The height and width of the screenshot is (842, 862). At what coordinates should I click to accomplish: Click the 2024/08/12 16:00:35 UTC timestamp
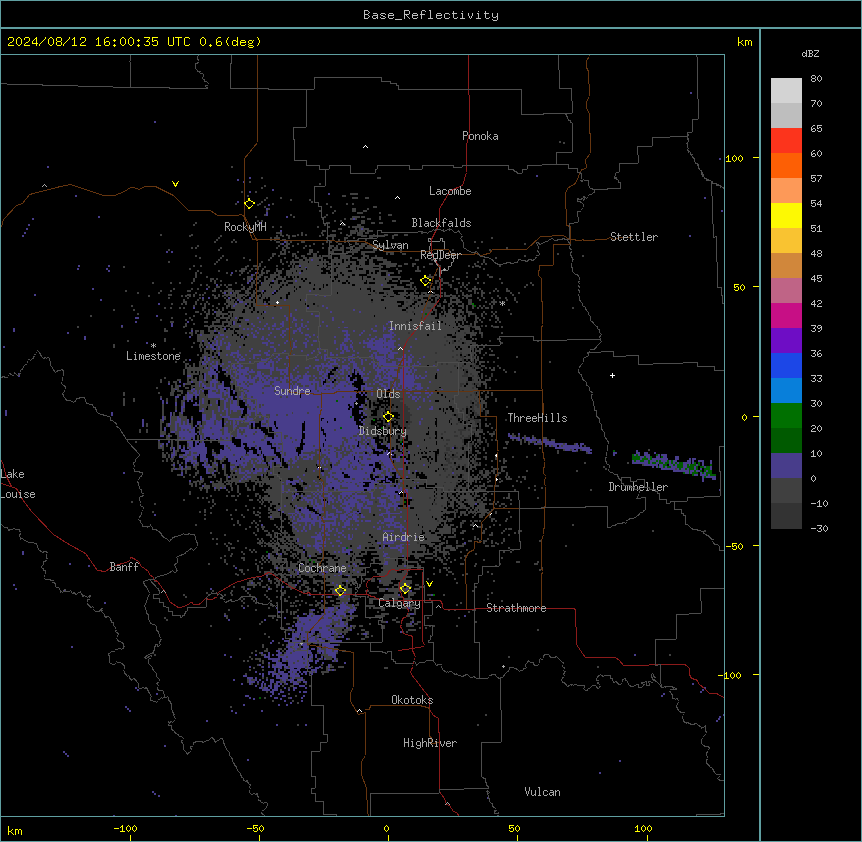click(x=99, y=42)
